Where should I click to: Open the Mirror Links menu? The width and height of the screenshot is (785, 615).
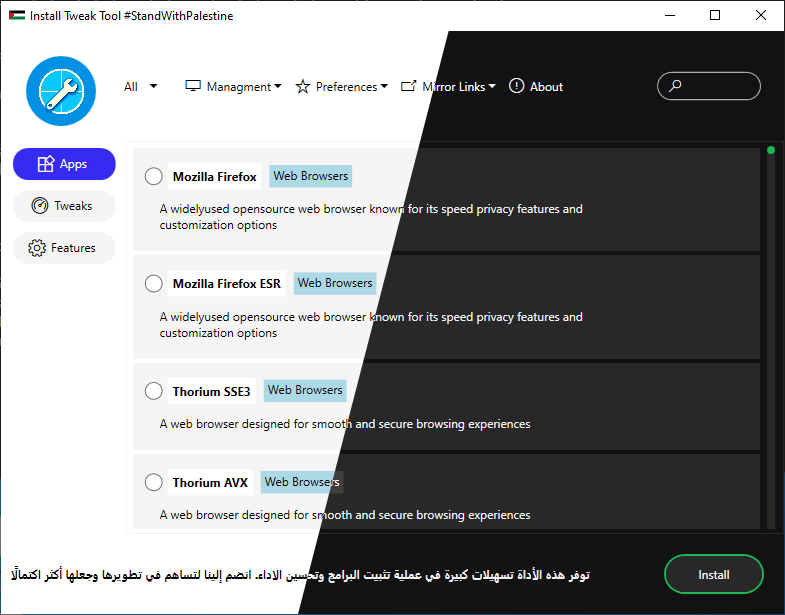tap(448, 87)
